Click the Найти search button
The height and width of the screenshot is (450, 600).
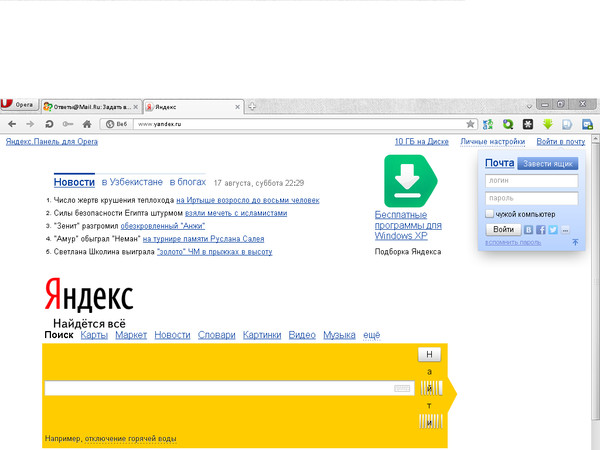pyautogui.click(x=431, y=388)
